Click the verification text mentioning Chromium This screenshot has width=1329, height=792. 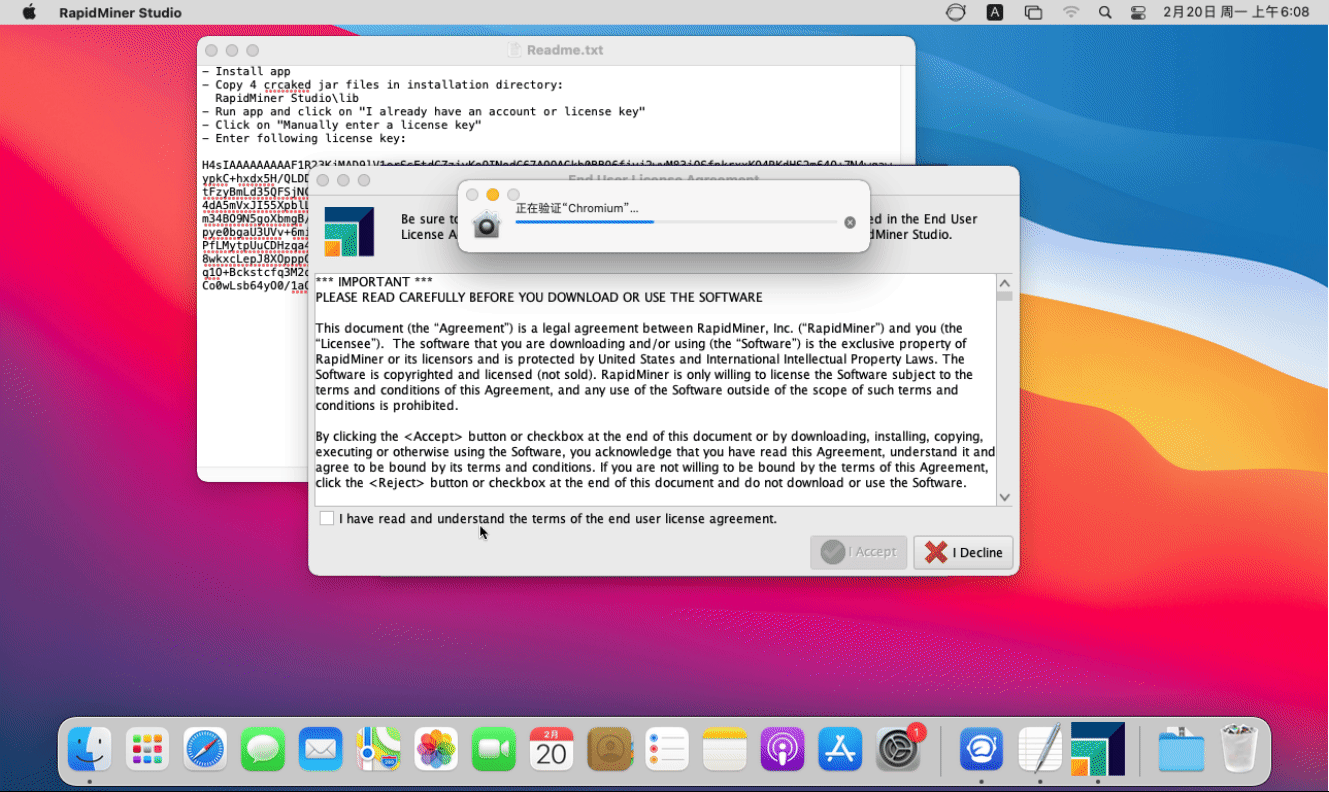pos(577,208)
